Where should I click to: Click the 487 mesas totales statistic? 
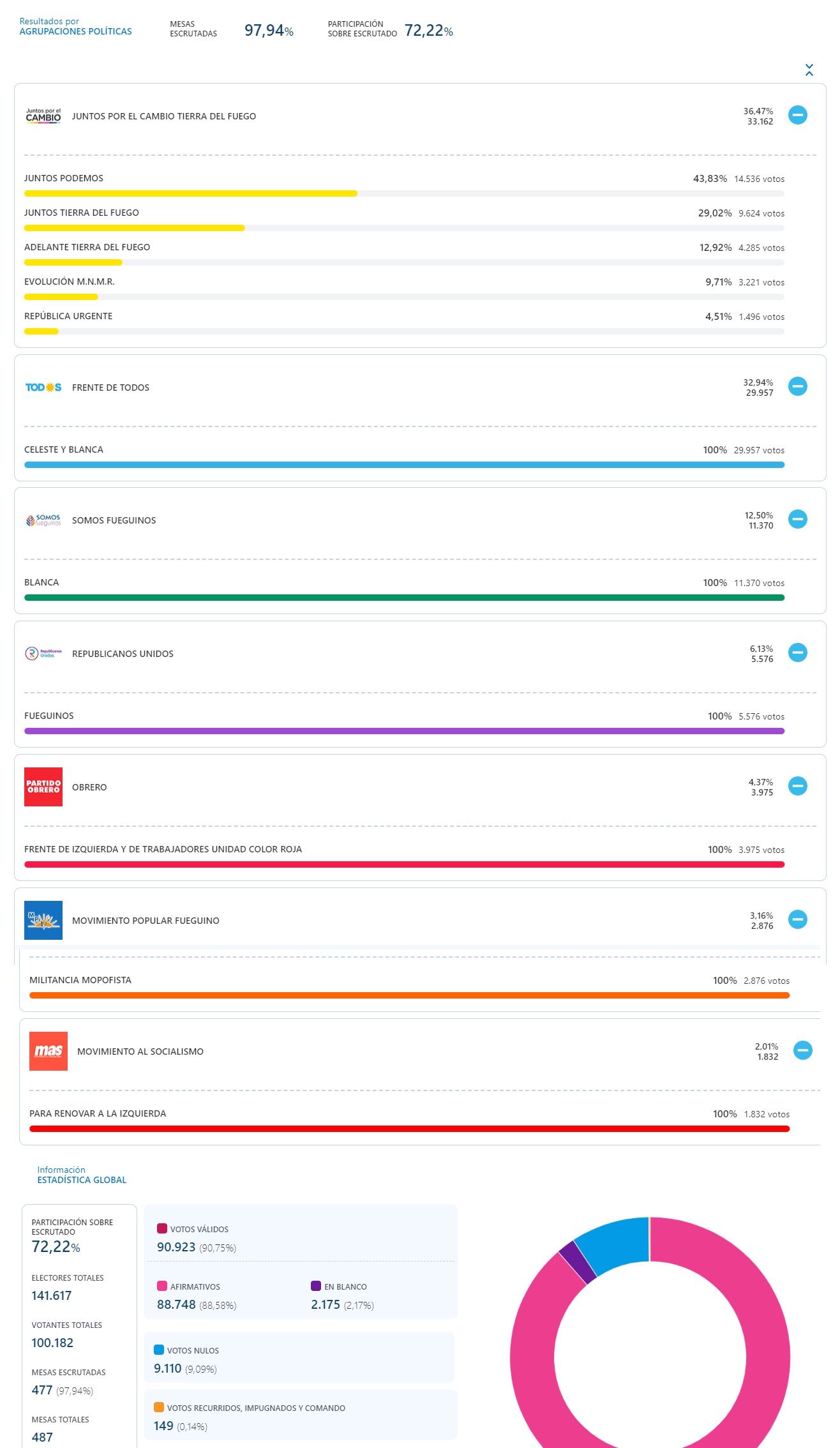click(x=42, y=1437)
